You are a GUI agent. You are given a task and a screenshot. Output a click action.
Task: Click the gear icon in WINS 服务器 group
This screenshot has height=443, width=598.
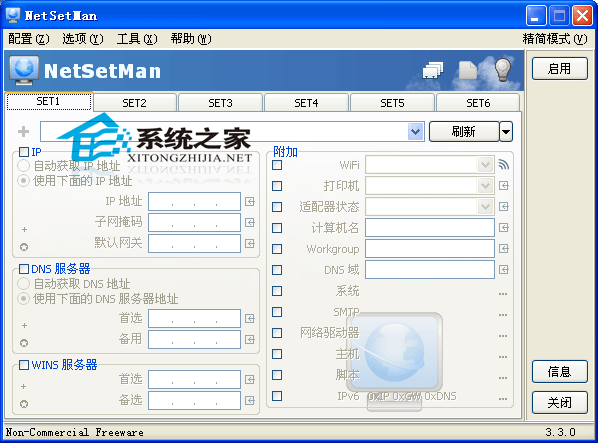point(24,404)
